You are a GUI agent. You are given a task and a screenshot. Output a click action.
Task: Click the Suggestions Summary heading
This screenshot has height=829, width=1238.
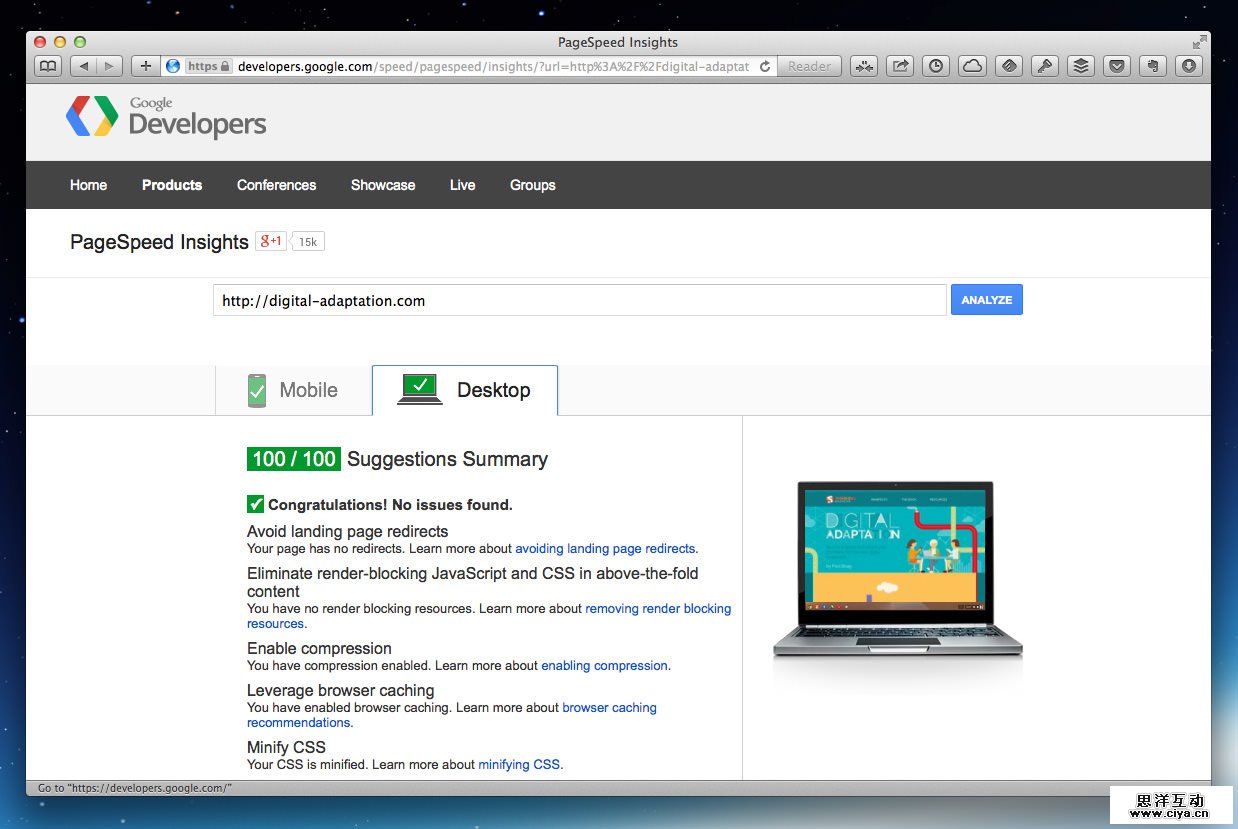[447, 459]
